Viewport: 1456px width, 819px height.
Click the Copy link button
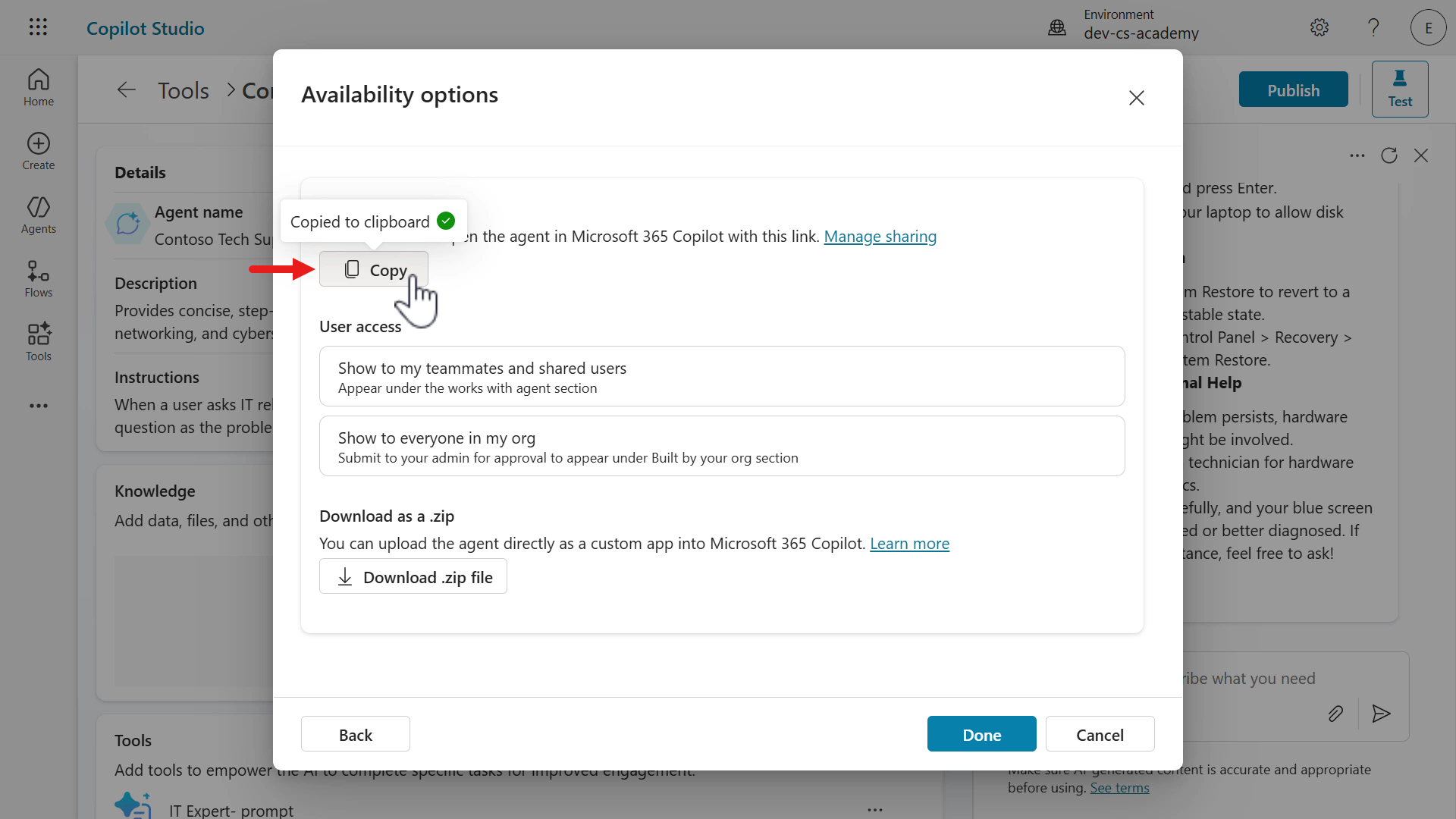[374, 270]
